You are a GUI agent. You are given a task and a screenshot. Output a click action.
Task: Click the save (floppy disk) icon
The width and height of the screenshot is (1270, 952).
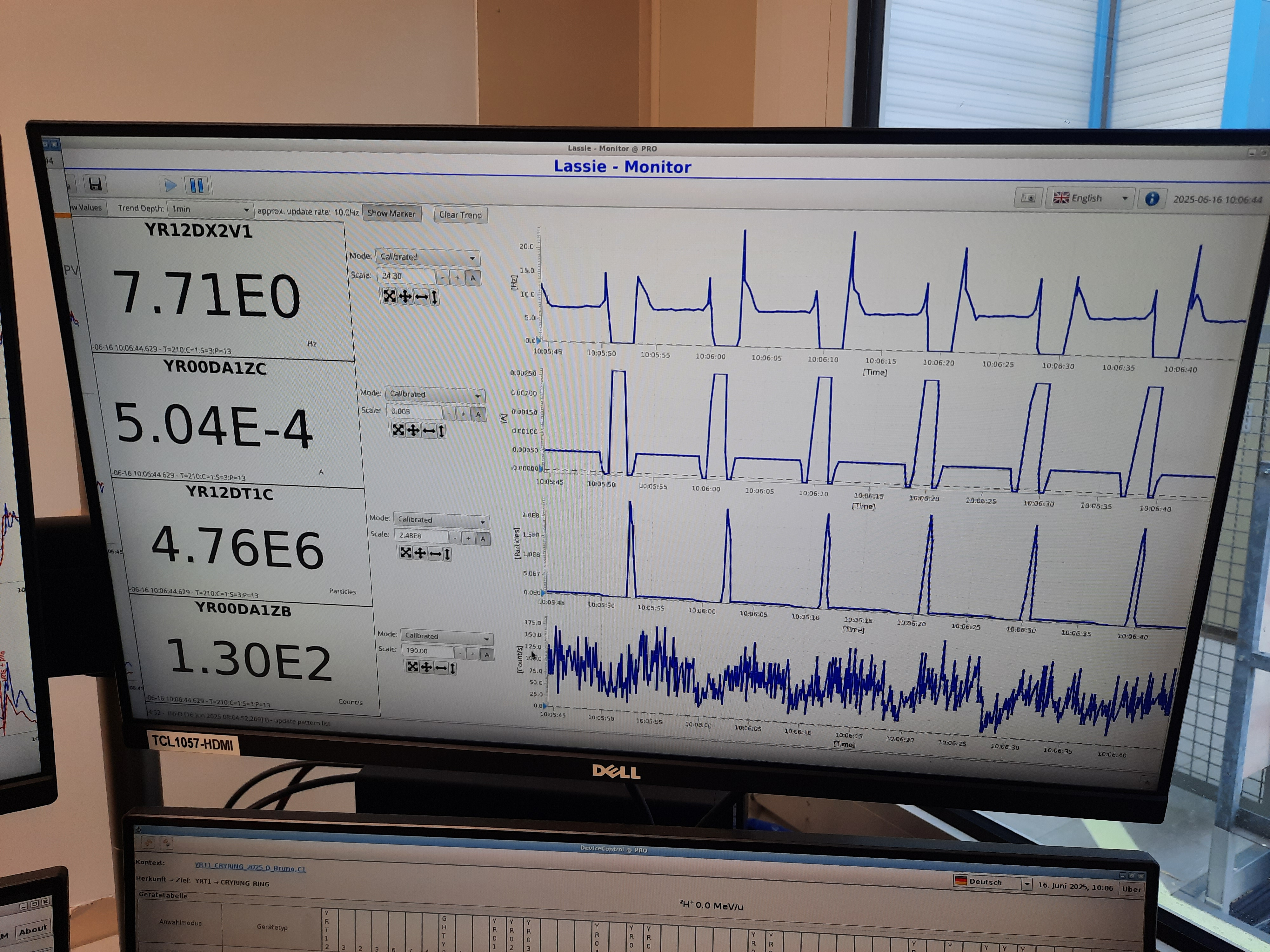95,184
